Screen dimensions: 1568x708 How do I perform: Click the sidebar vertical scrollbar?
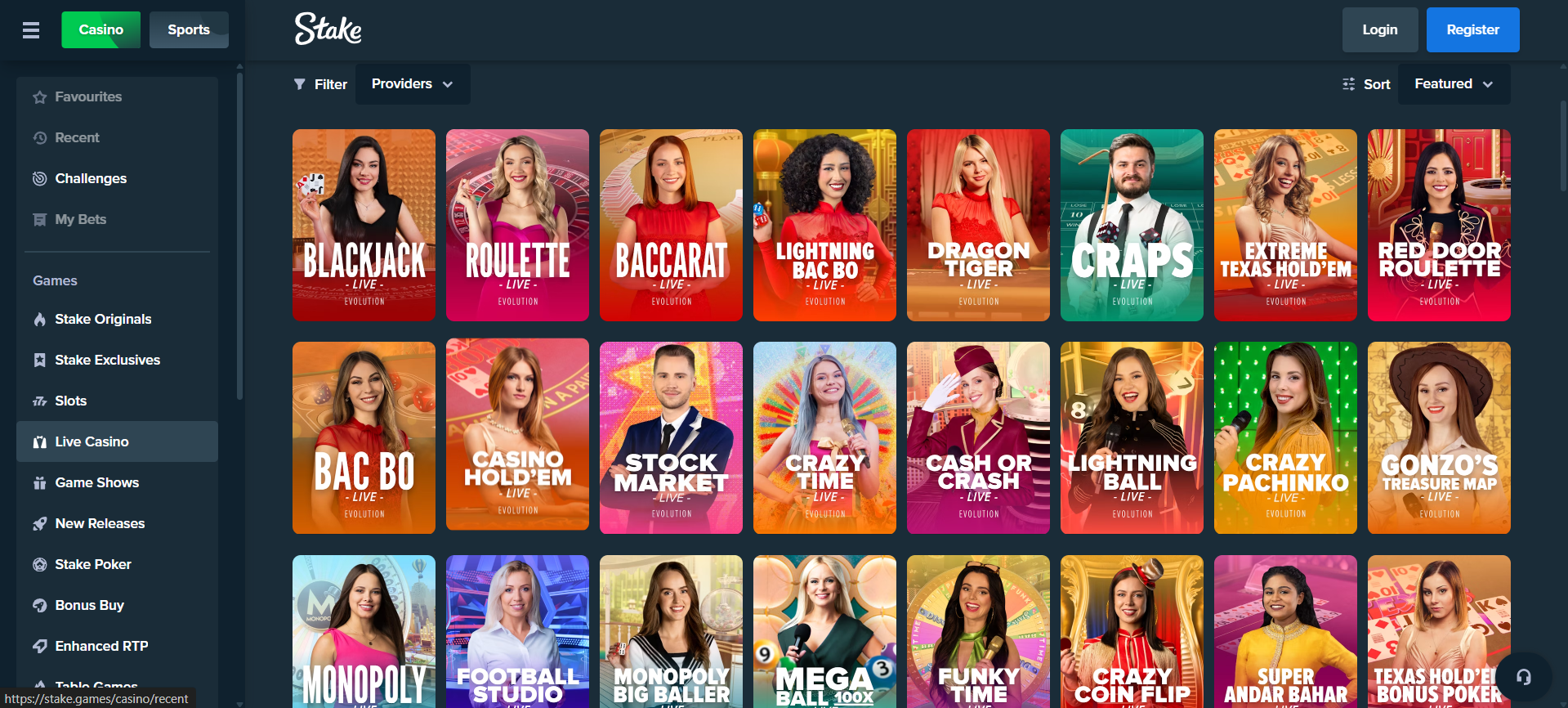[x=239, y=235]
